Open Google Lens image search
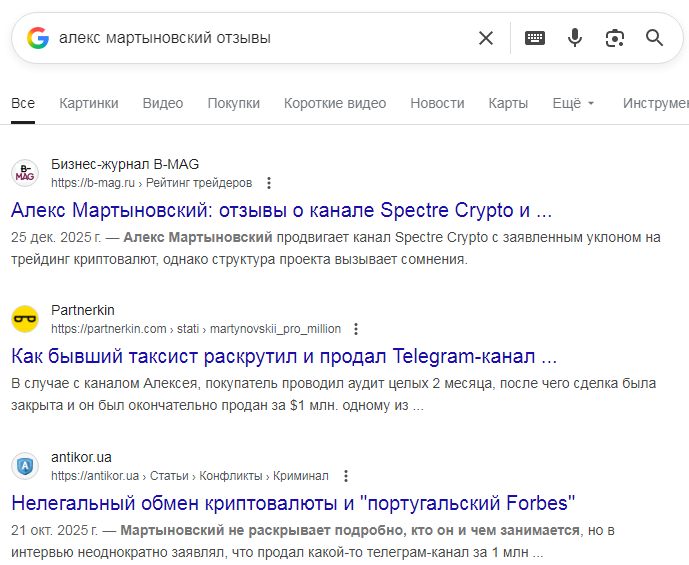The height and width of the screenshot is (565, 689). 614,38
